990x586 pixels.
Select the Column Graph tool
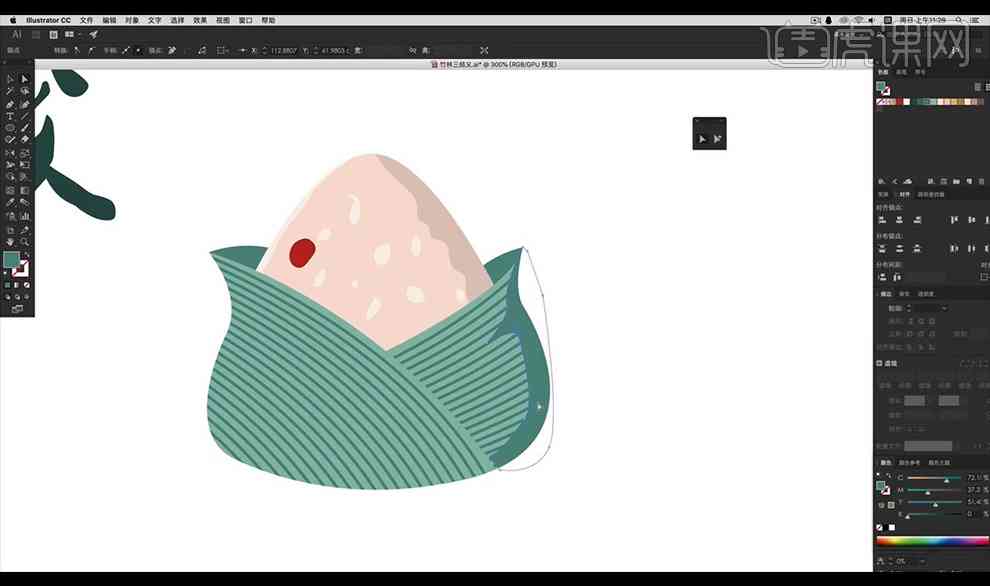25,217
